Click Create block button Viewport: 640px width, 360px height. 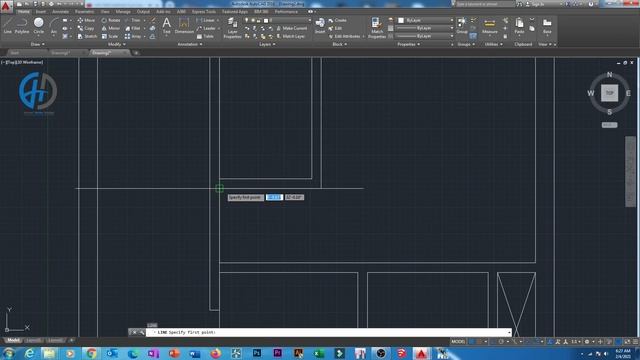[338, 20]
